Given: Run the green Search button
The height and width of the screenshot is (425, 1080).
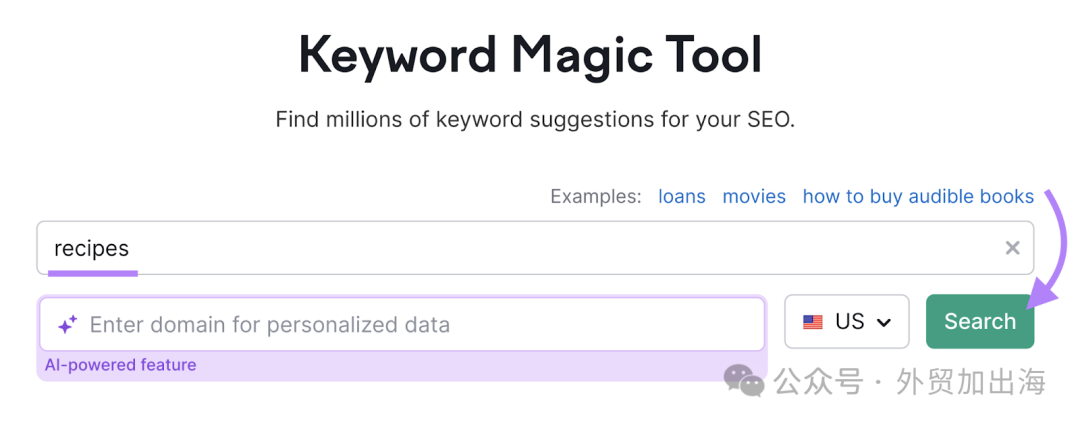Looking at the screenshot, I should 979,321.
